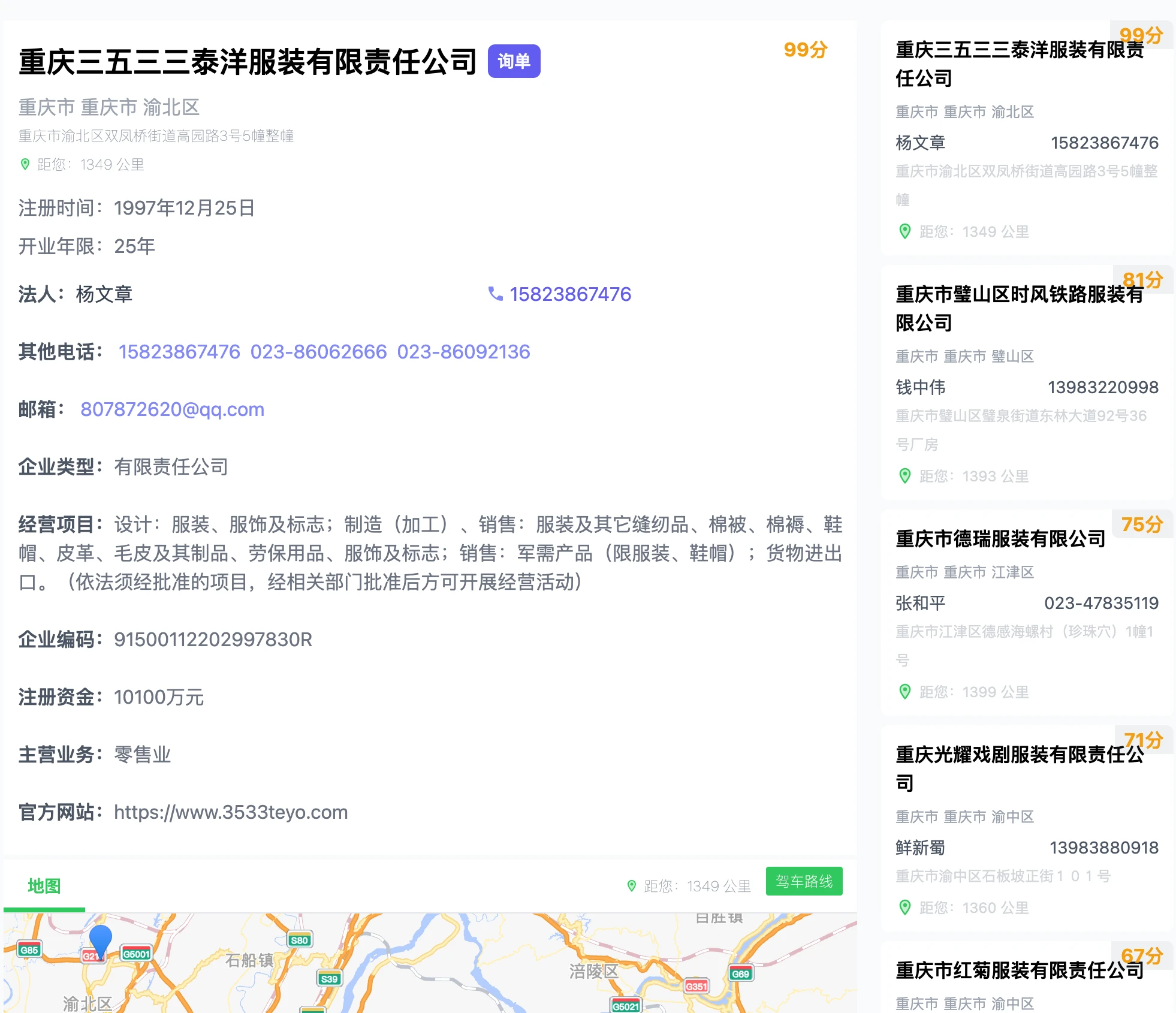
Task: Click the G5001 highway badge on map
Action: pyautogui.click(x=136, y=954)
